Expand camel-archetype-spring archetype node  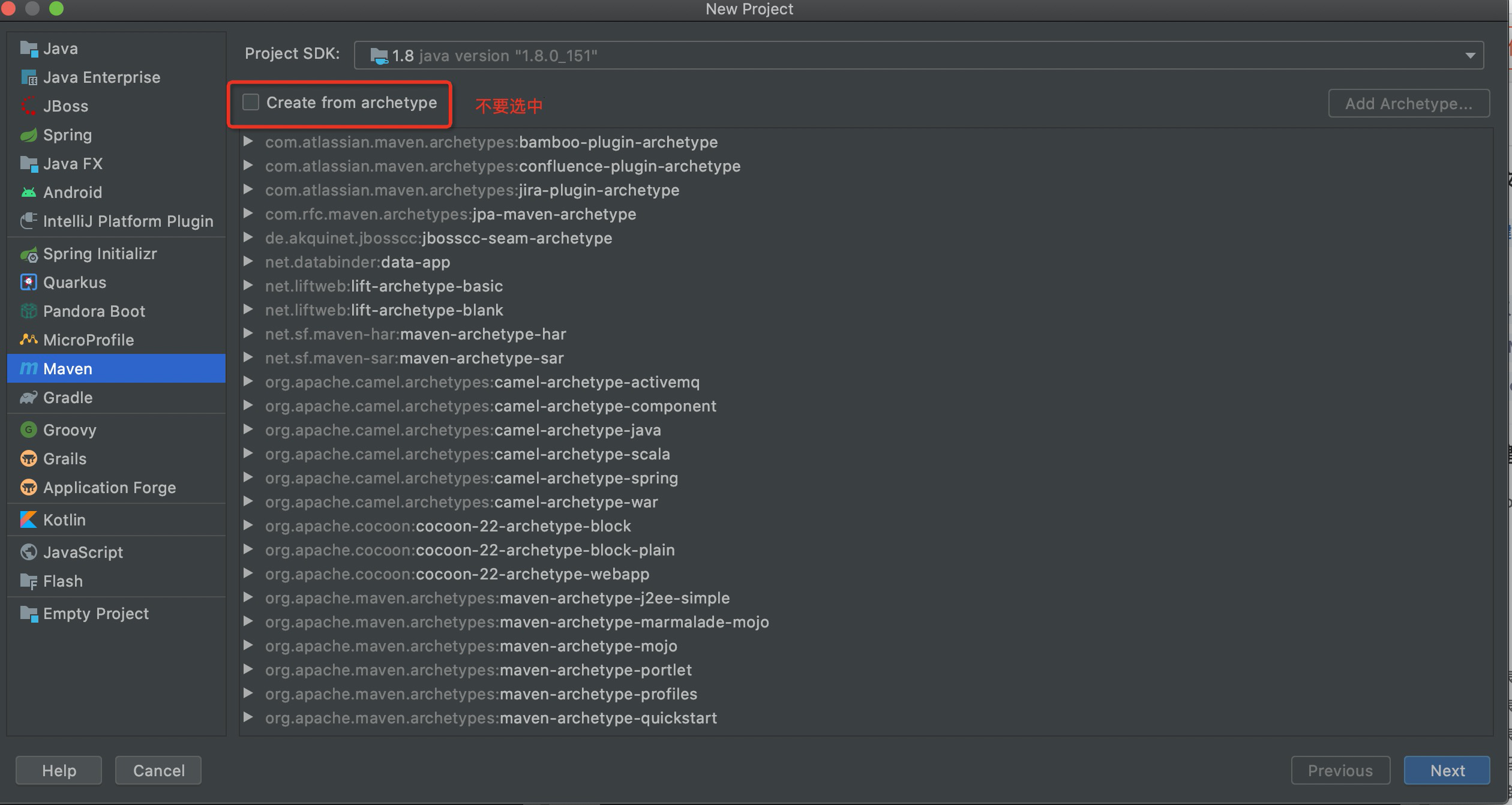(248, 477)
